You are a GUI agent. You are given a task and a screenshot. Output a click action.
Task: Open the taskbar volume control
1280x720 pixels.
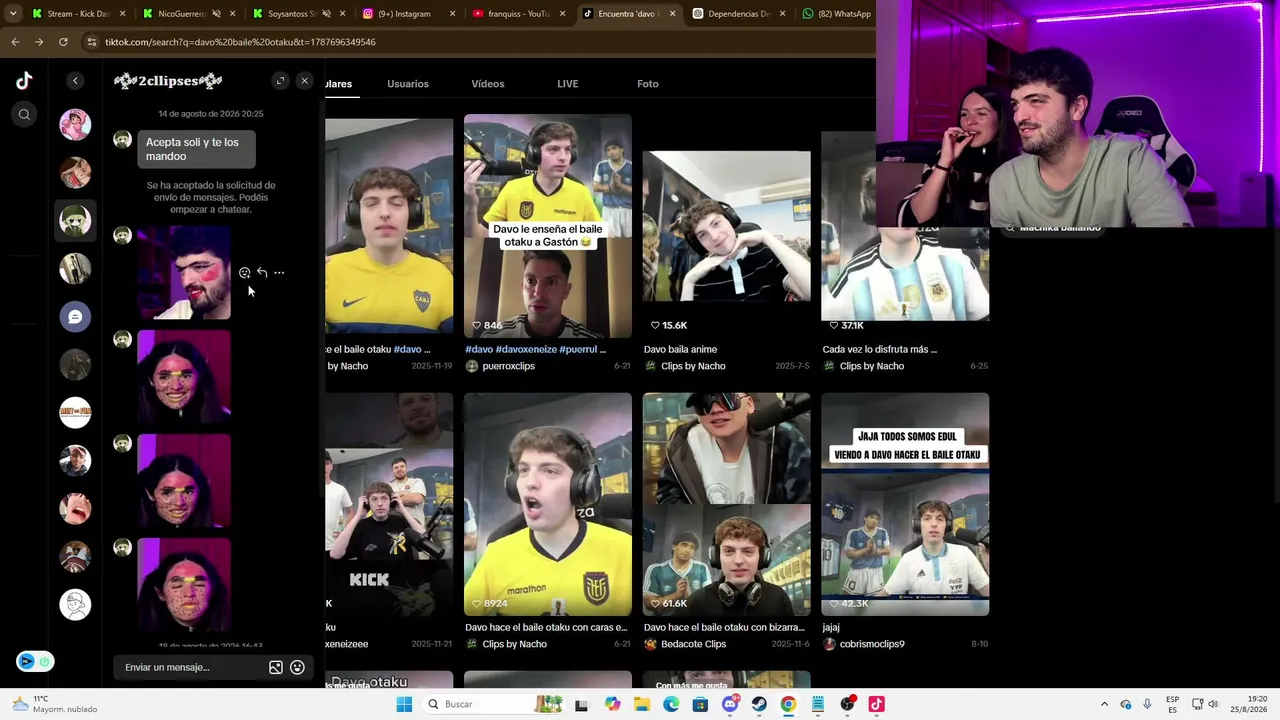coord(1212,705)
